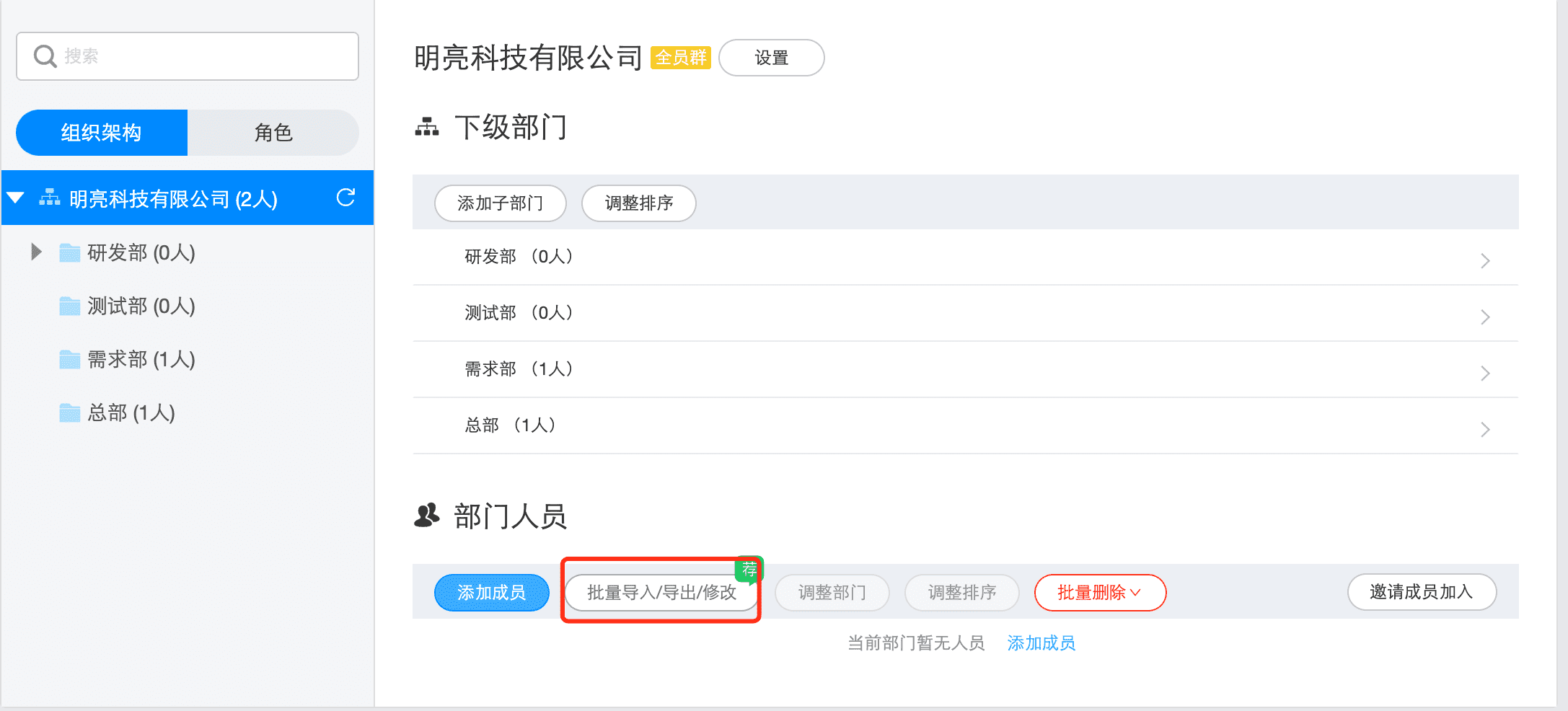Switch to the 角色 tab

(273, 133)
